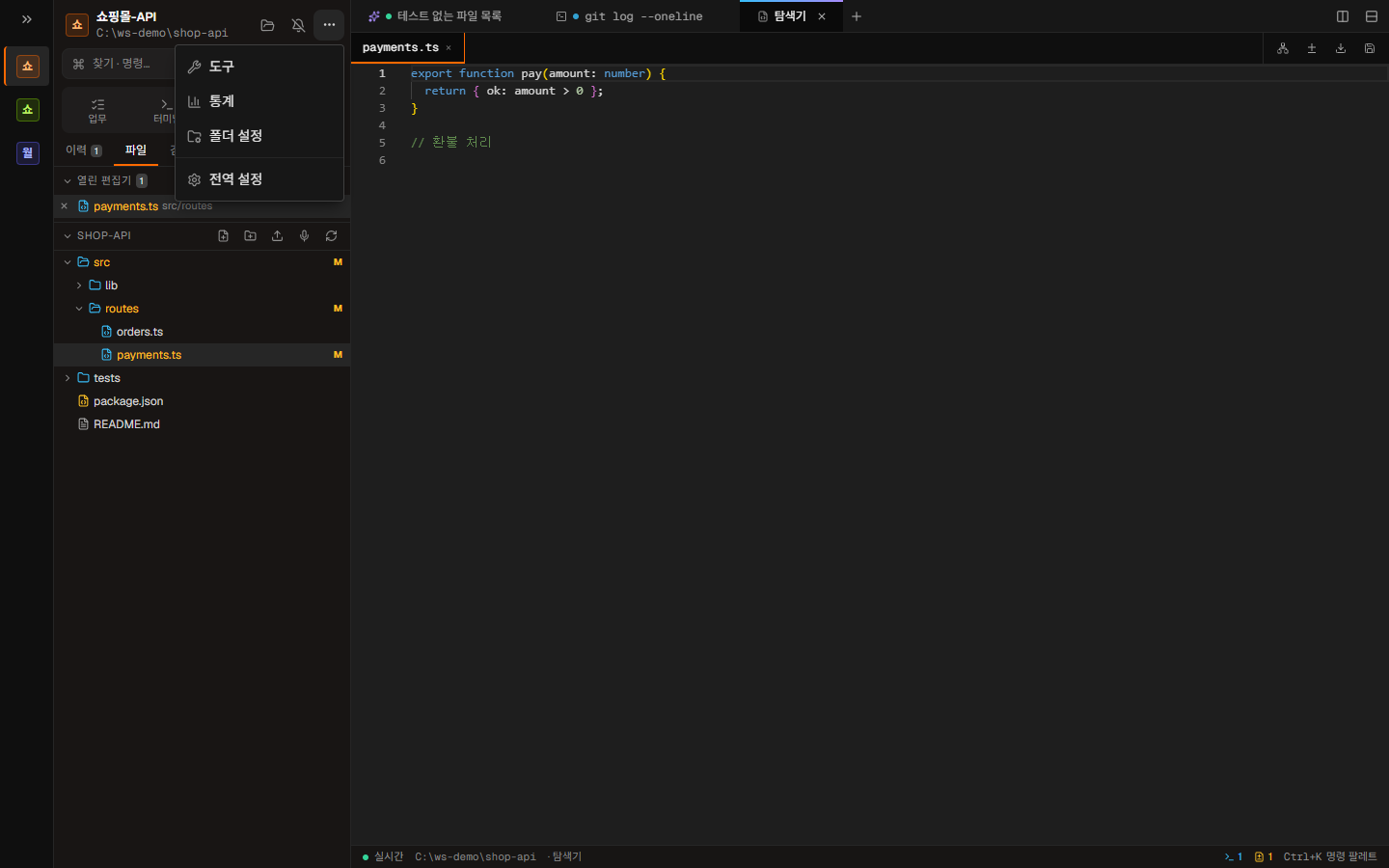
Task: Switch to the 이력 tab
Action: click(83, 150)
